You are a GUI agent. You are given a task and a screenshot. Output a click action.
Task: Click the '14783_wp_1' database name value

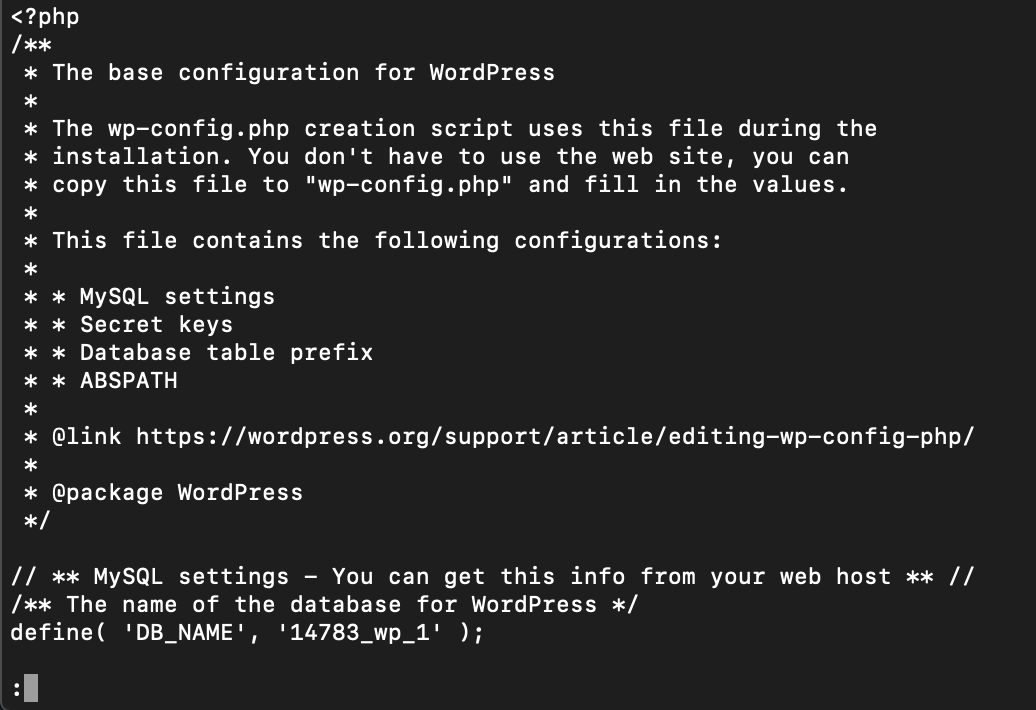[x=359, y=633]
